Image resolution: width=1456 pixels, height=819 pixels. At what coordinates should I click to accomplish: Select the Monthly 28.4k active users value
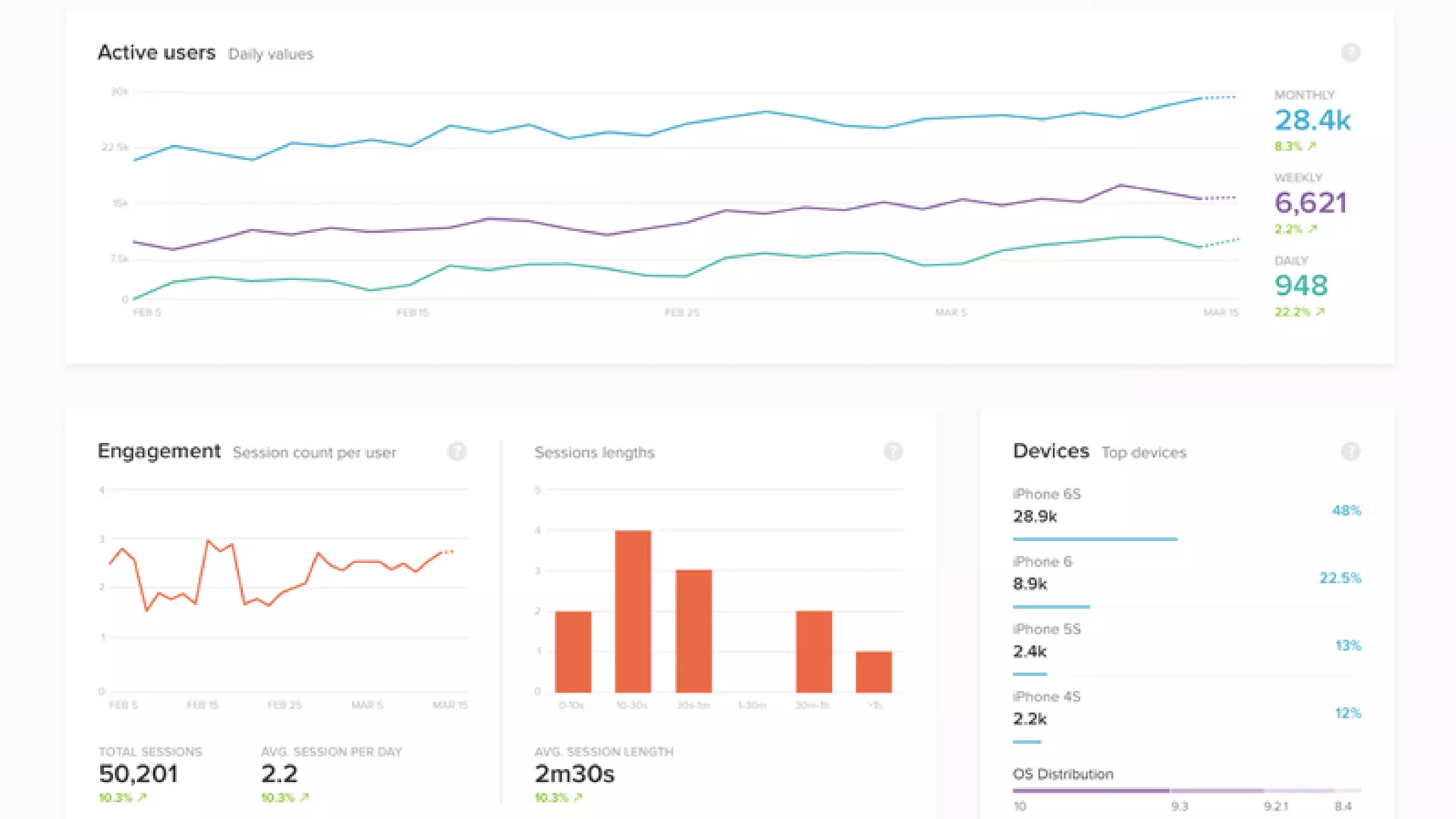(1312, 120)
